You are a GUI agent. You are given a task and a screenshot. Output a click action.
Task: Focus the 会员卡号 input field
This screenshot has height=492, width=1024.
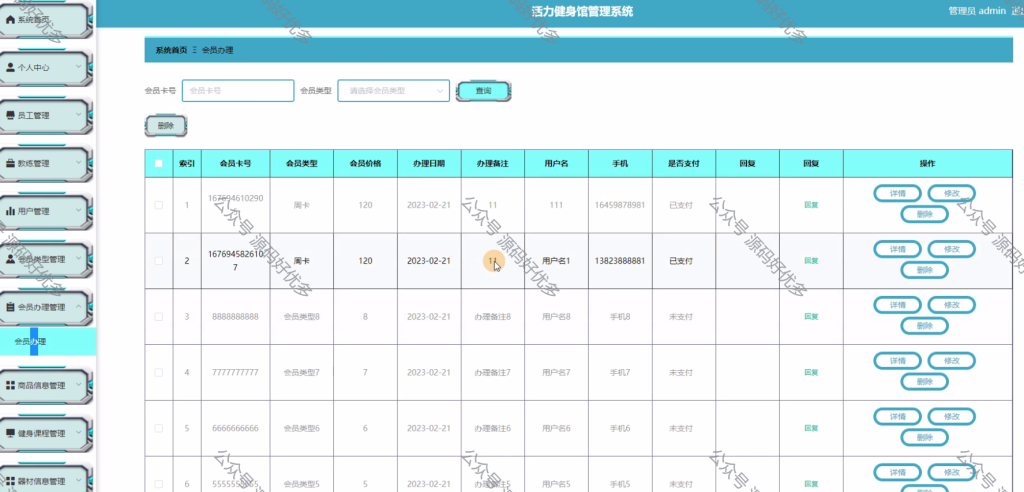pyautogui.click(x=238, y=91)
